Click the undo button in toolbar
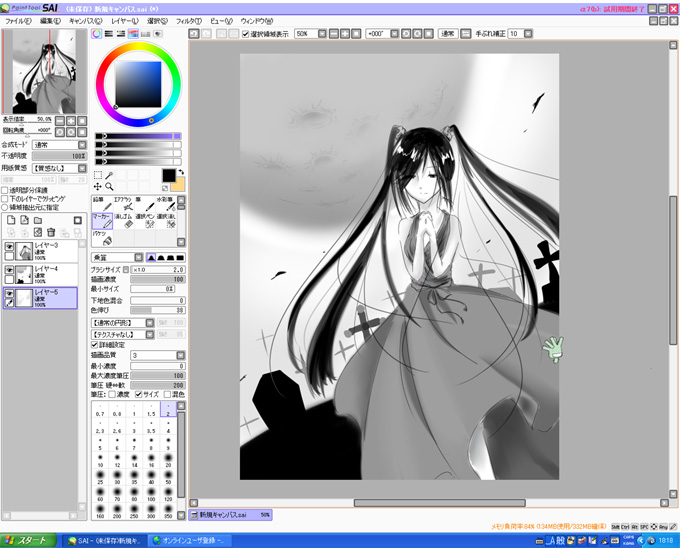This screenshot has height=548, width=680. [194, 33]
